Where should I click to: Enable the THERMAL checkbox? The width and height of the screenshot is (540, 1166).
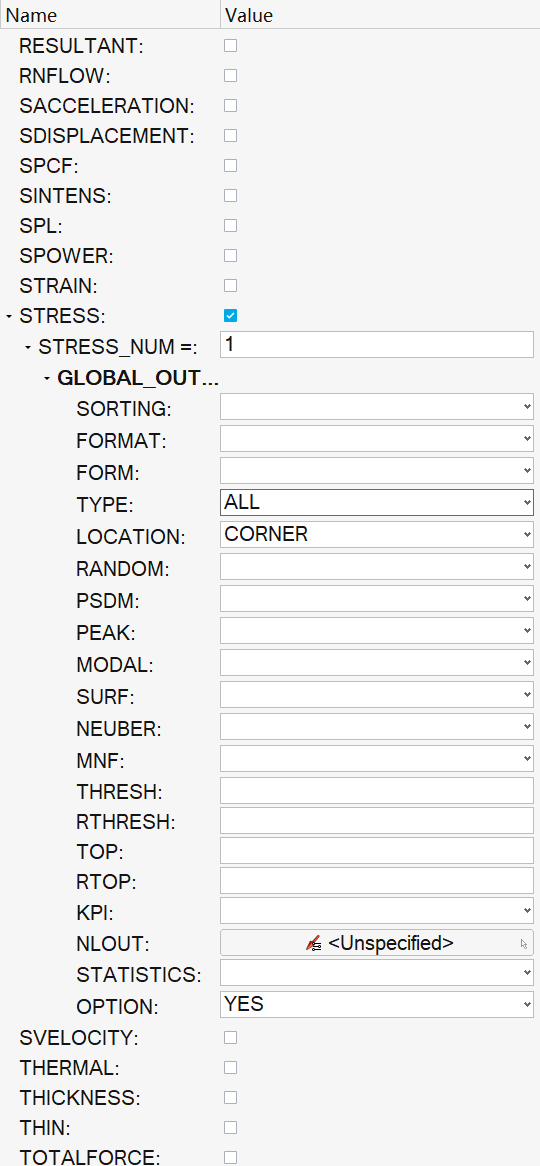pos(231,1068)
